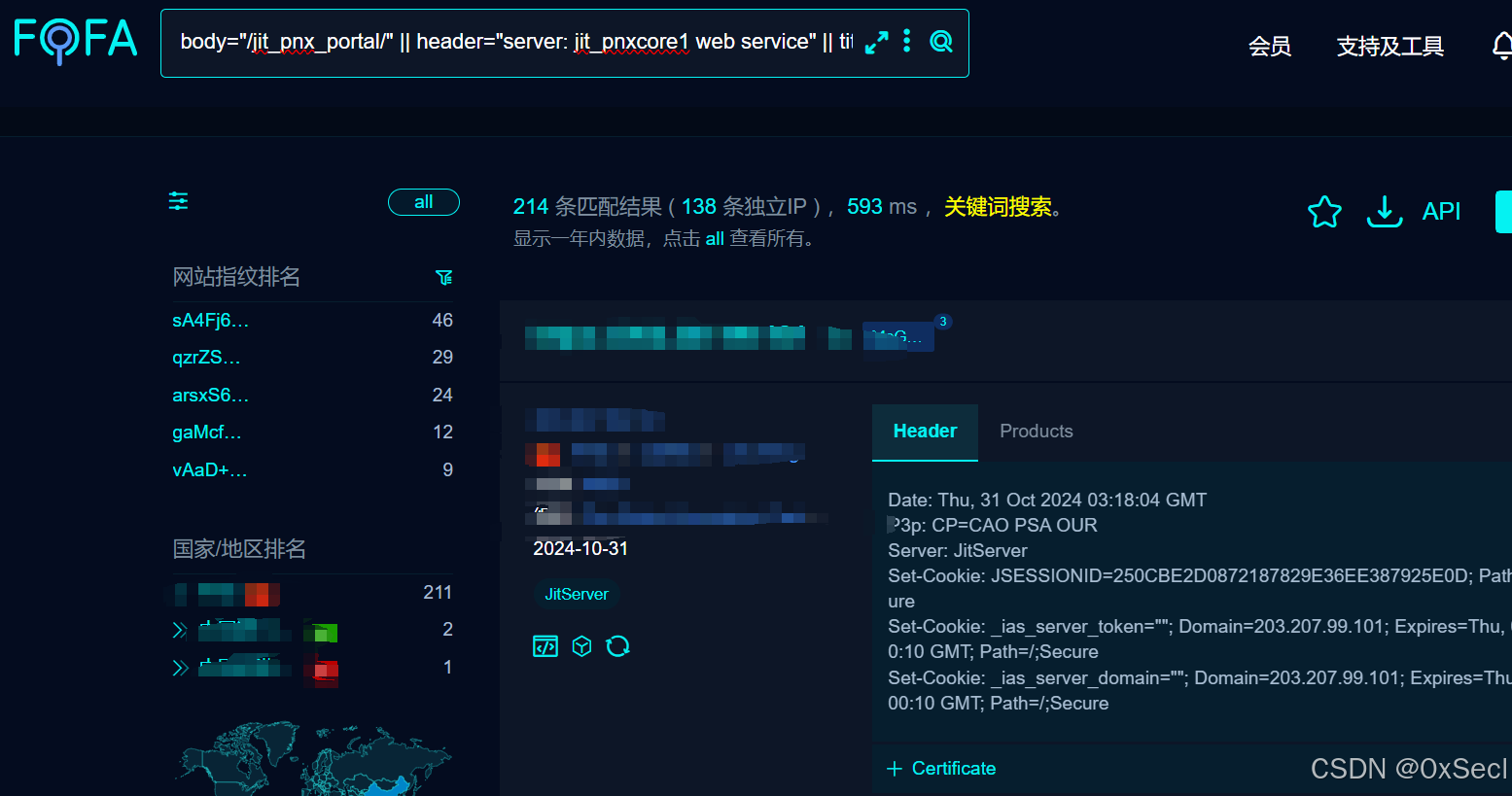This screenshot has height=796, width=1512.
Task: Select fingerprint gaMcf…
Action: click(207, 433)
